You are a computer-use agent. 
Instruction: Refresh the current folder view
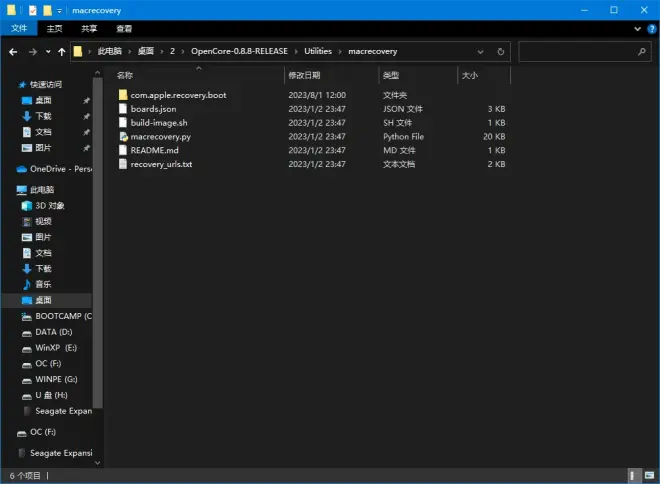[500, 51]
